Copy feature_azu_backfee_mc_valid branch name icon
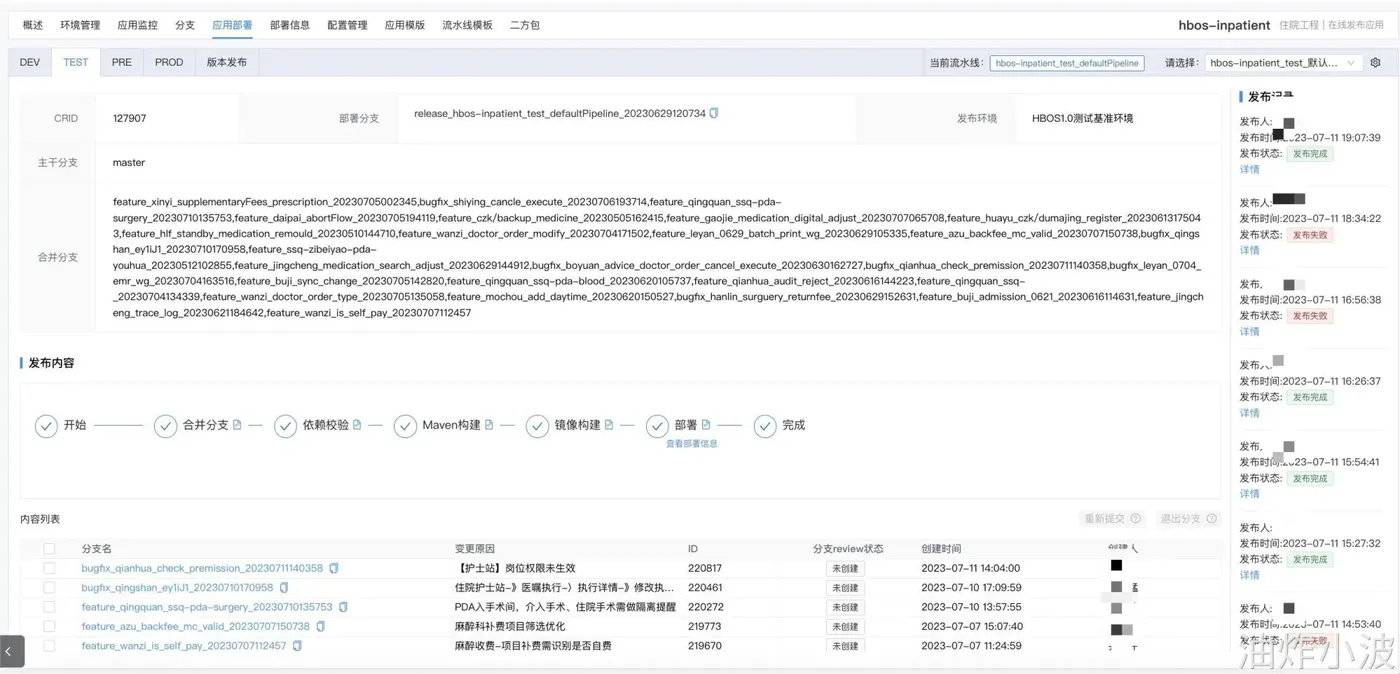This screenshot has width=1400, height=674. tap(321, 627)
